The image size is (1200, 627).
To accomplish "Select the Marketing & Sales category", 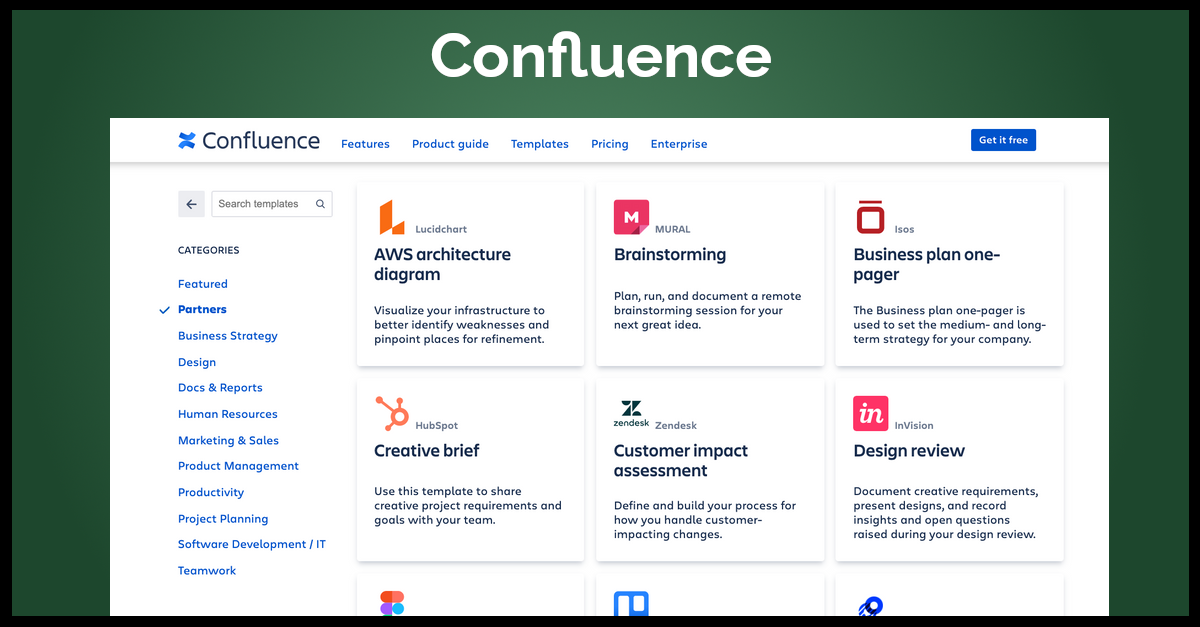I will pos(228,440).
